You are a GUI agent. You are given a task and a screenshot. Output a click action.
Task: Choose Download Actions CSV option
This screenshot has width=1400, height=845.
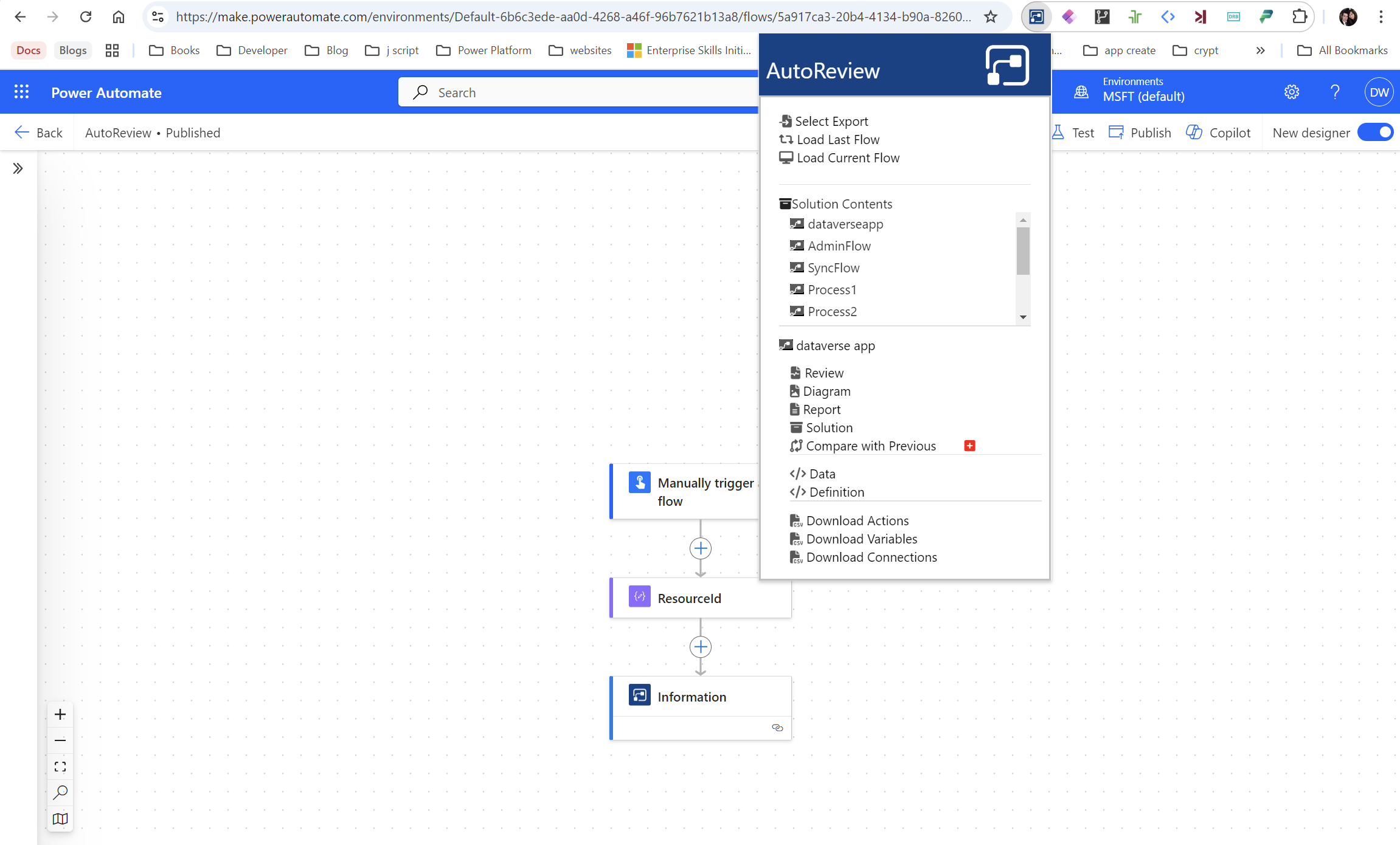pos(857,521)
